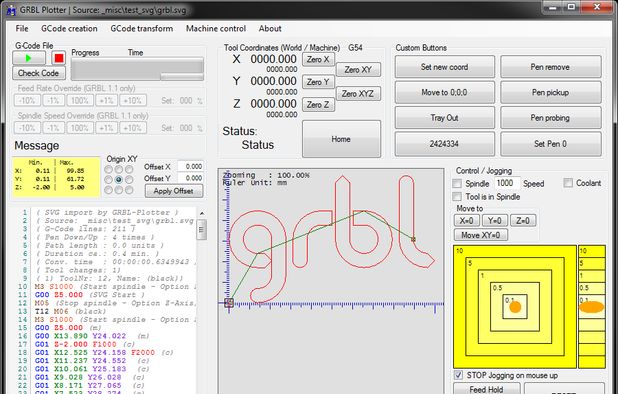Image resolution: width=618 pixels, height=394 pixels.
Task: Click the Z=0 move button
Action: [x=523, y=221]
